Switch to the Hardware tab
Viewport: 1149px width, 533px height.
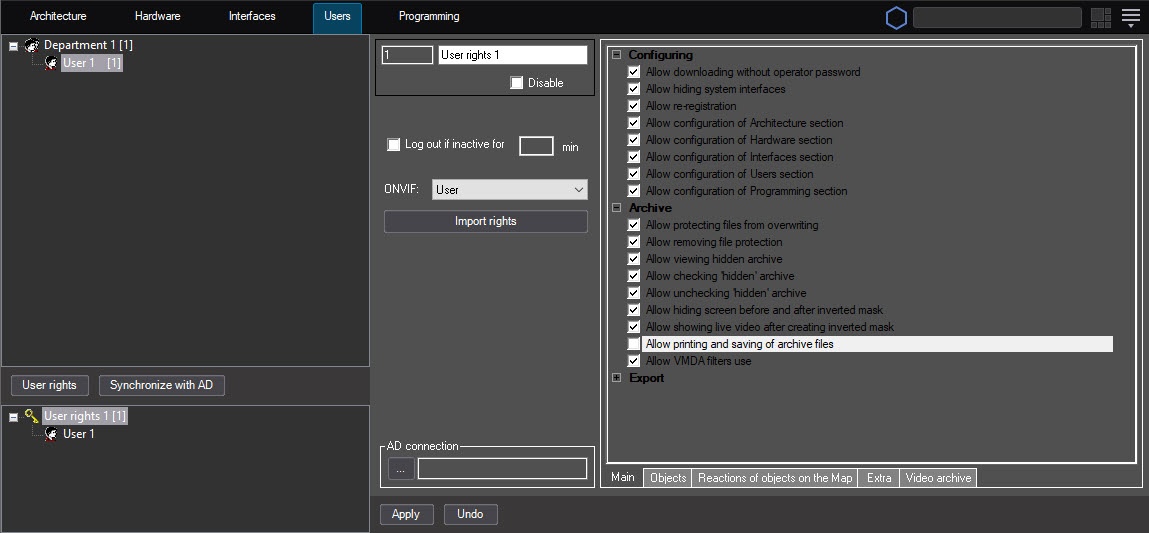tap(157, 17)
